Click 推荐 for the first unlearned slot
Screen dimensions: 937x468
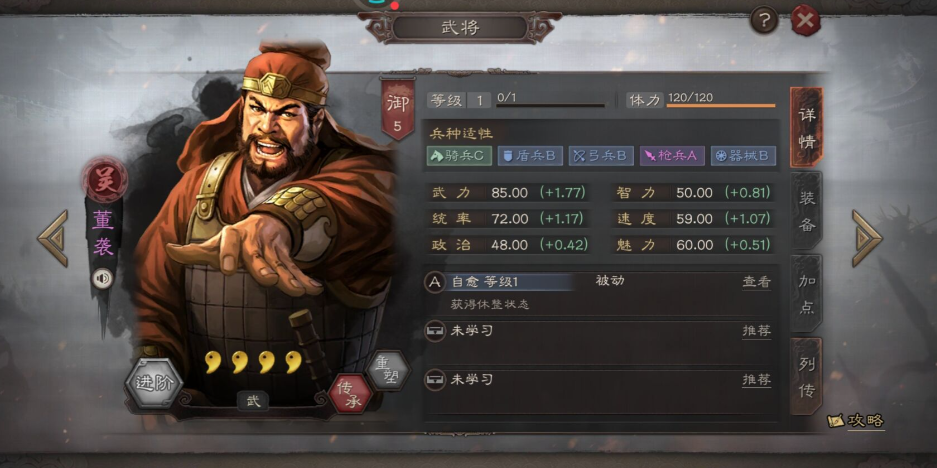point(757,331)
